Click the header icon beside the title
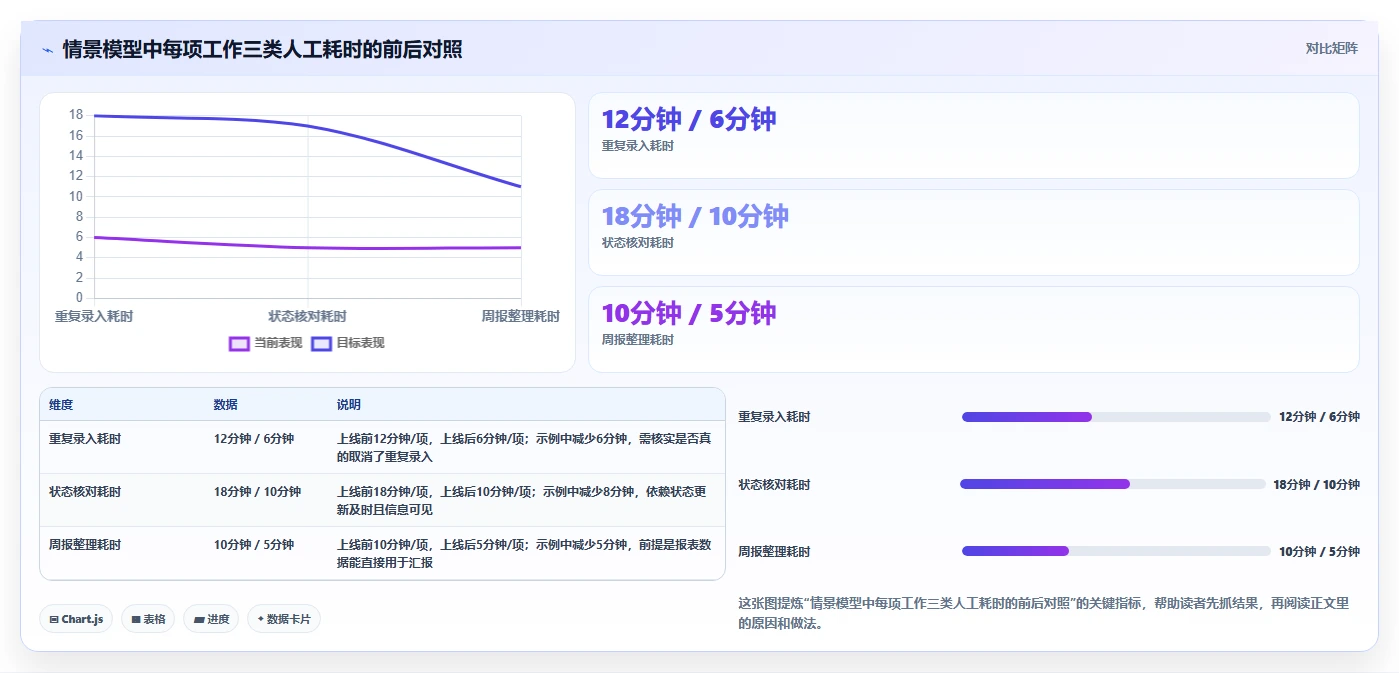The height and width of the screenshot is (673, 1399). pos(47,49)
